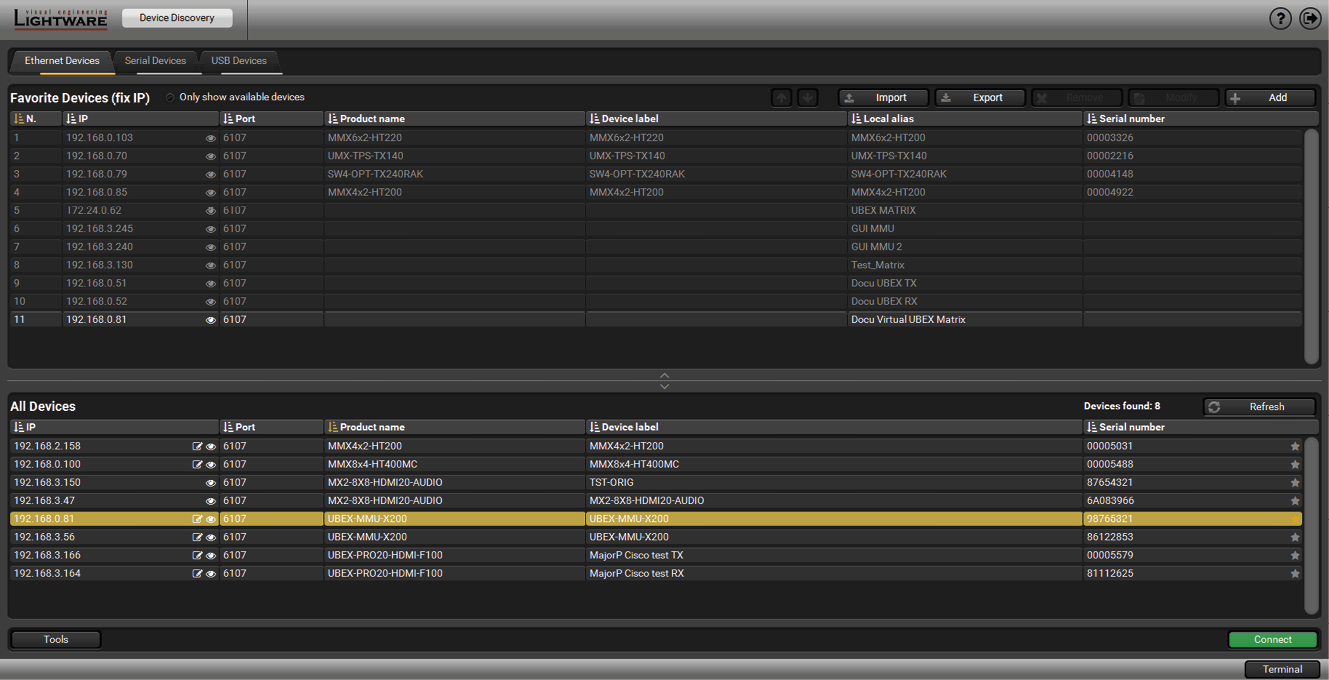
Task: Click the eye icon for favorite 192.168.3.130
Action: [x=211, y=265]
